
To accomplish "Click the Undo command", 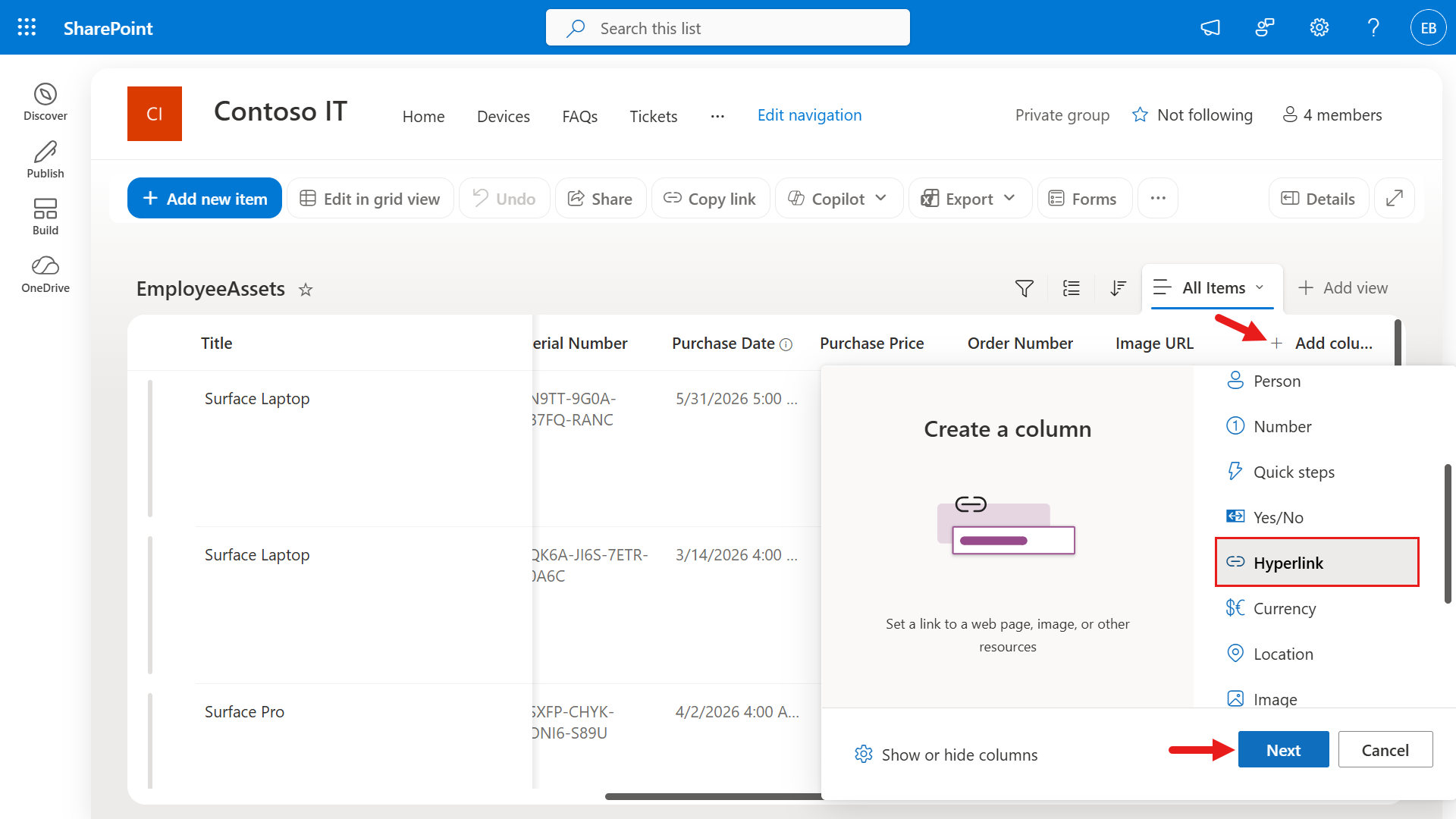I will [504, 199].
